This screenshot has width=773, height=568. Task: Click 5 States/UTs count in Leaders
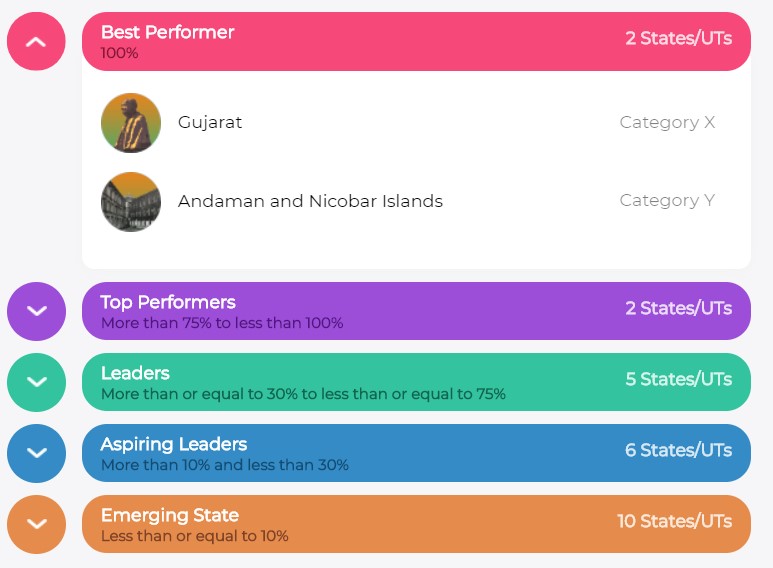678,379
